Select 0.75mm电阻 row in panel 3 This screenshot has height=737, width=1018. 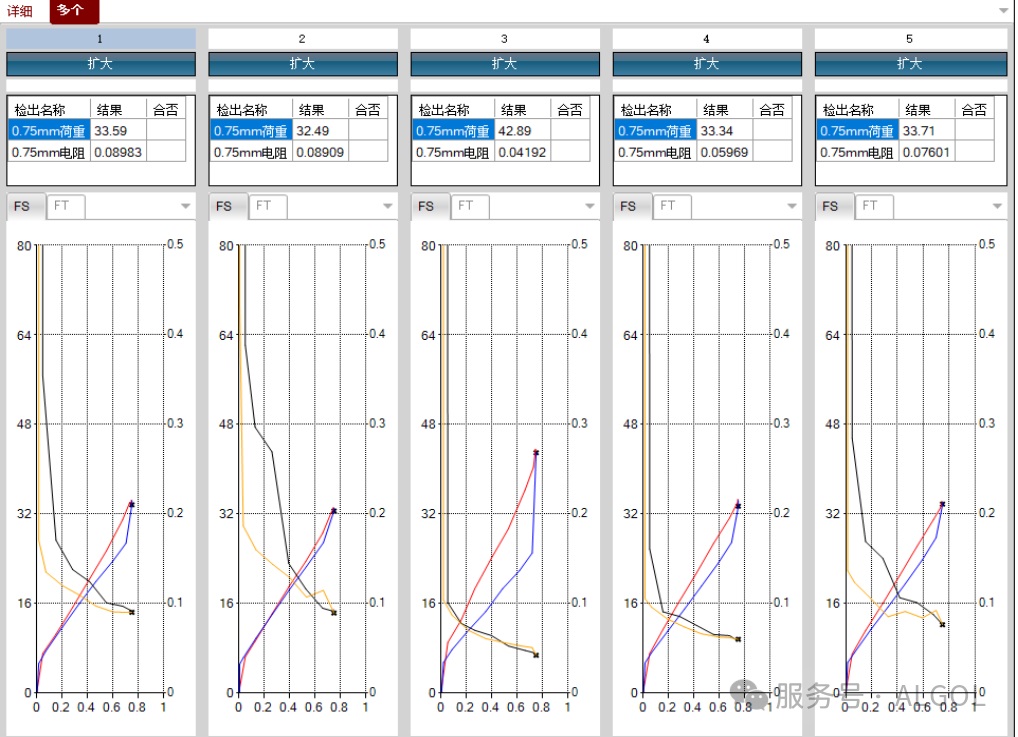click(x=501, y=153)
